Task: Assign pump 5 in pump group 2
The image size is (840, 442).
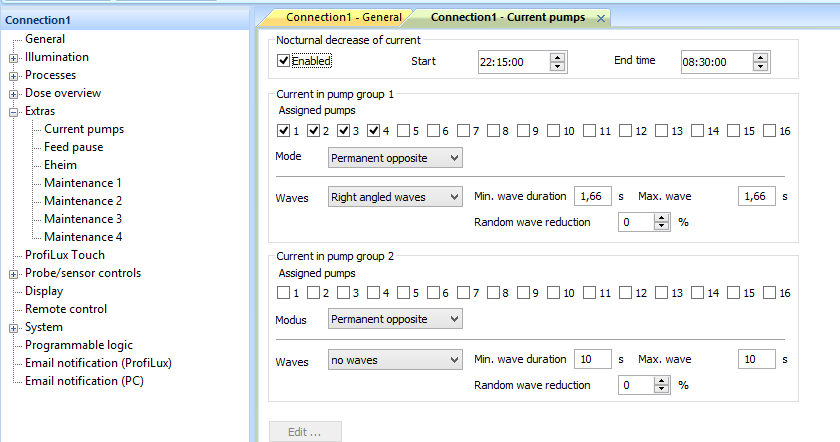Action: pyautogui.click(x=404, y=293)
